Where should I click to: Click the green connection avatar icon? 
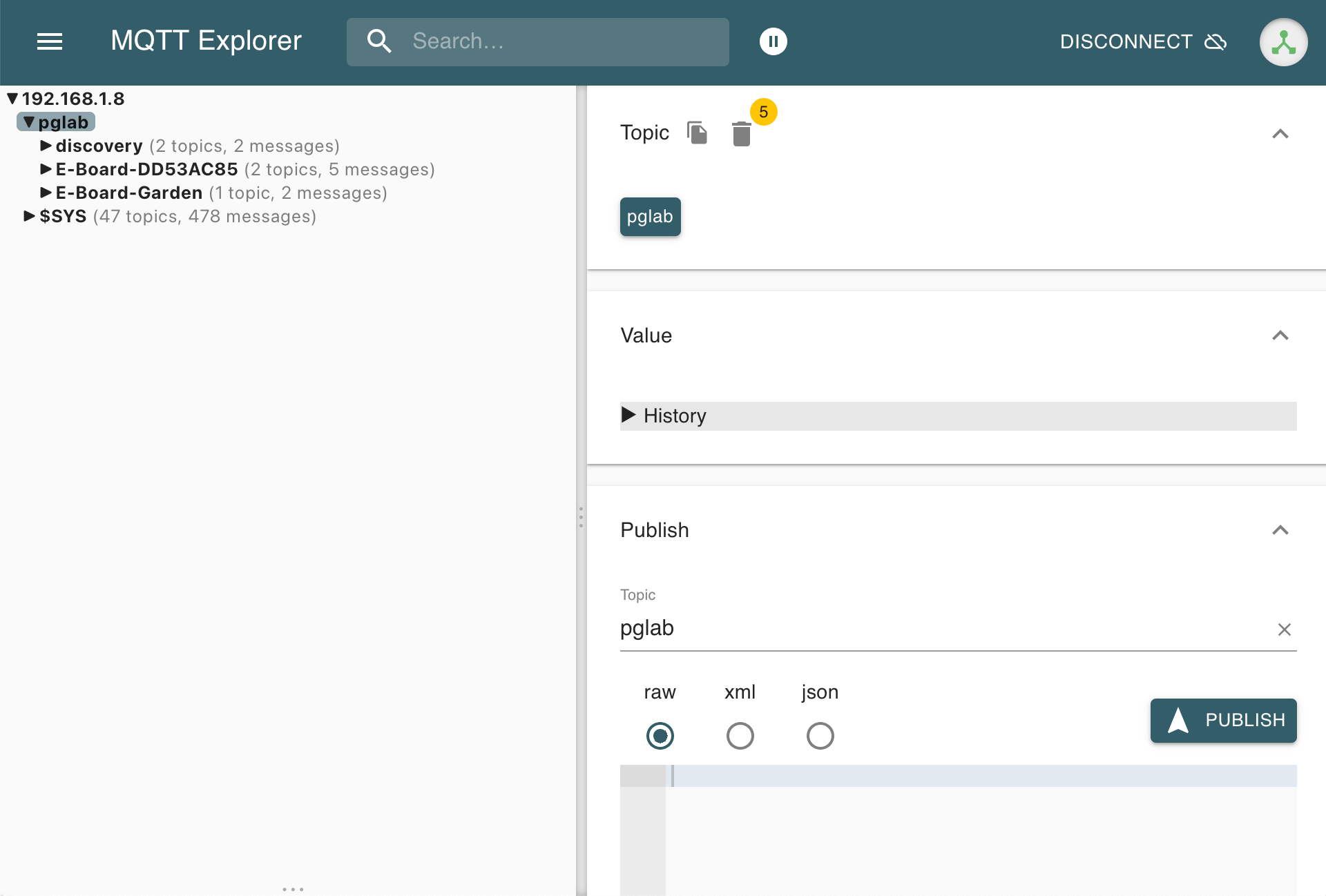click(1282, 42)
